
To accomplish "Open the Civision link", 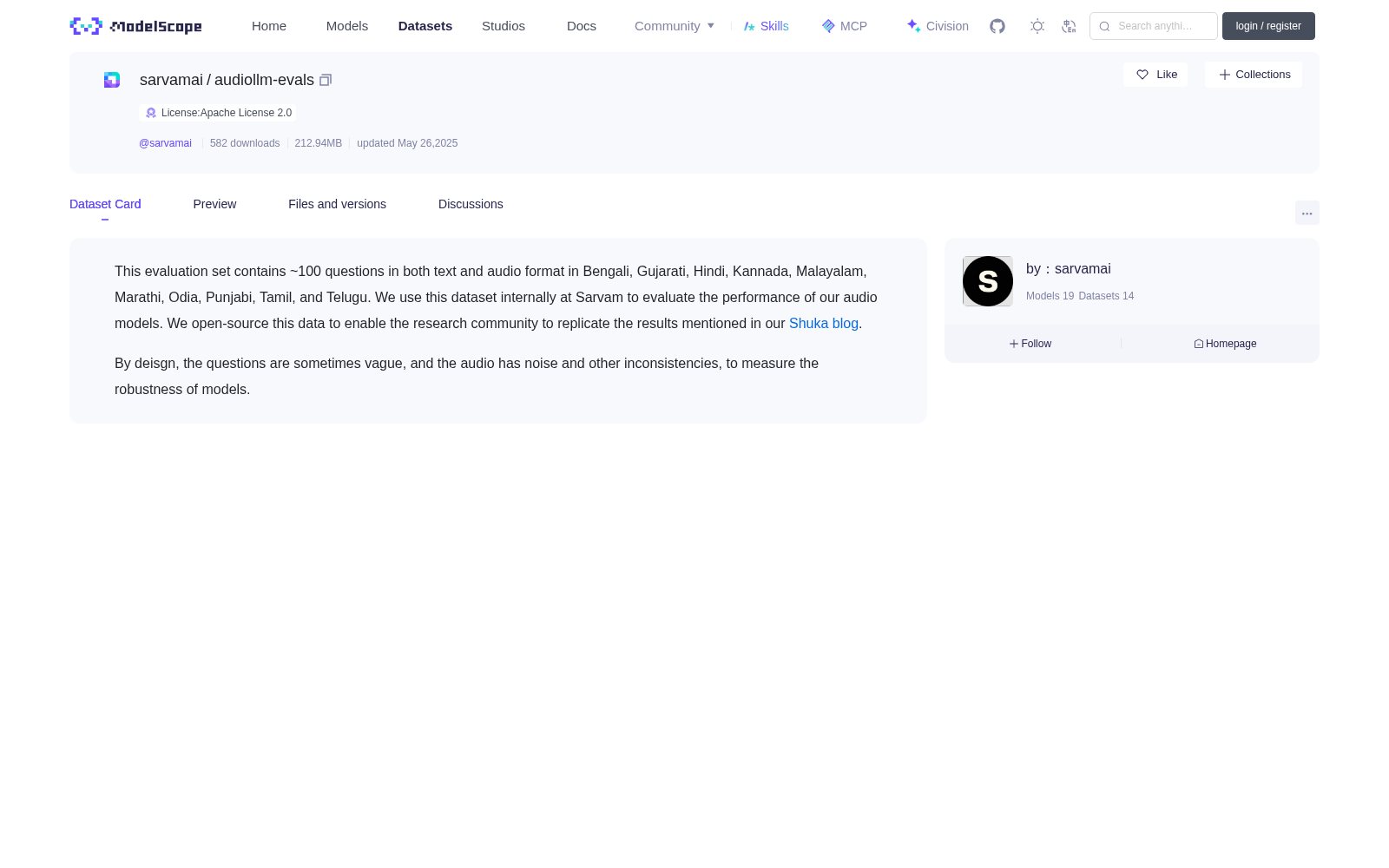I will tap(938, 26).
